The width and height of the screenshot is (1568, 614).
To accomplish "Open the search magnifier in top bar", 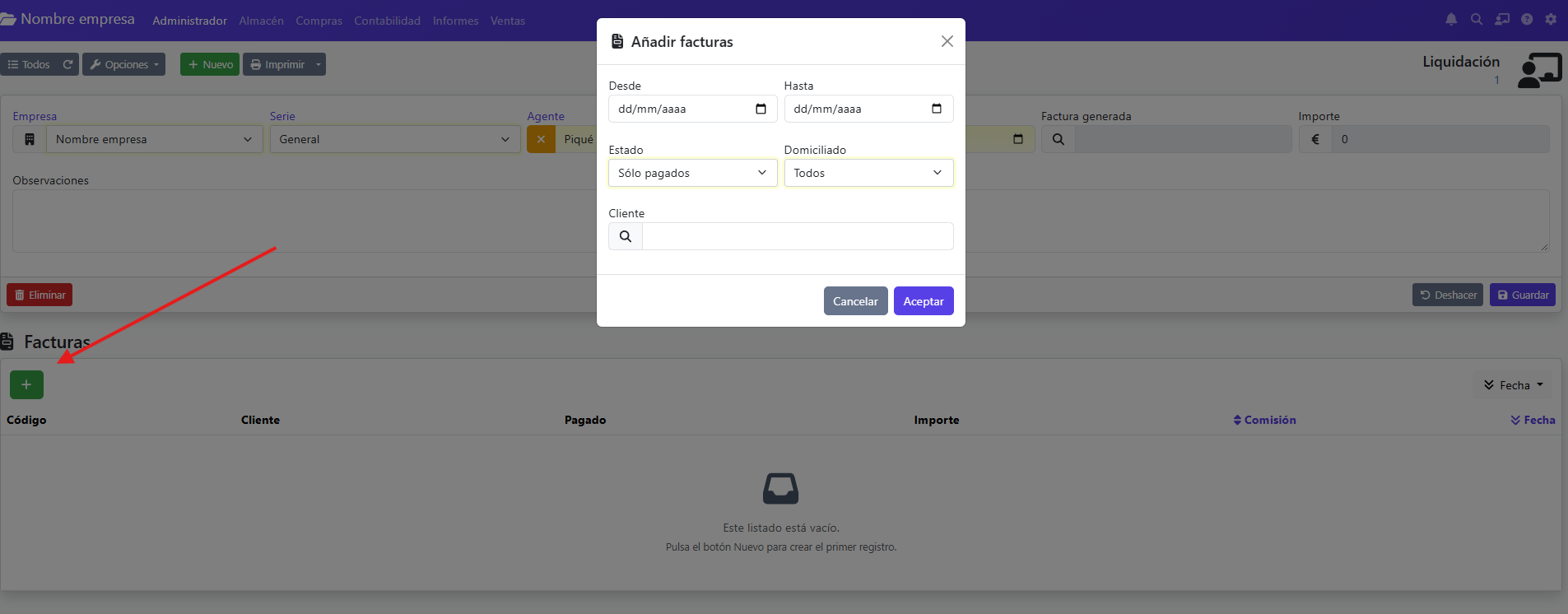I will tap(1477, 19).
